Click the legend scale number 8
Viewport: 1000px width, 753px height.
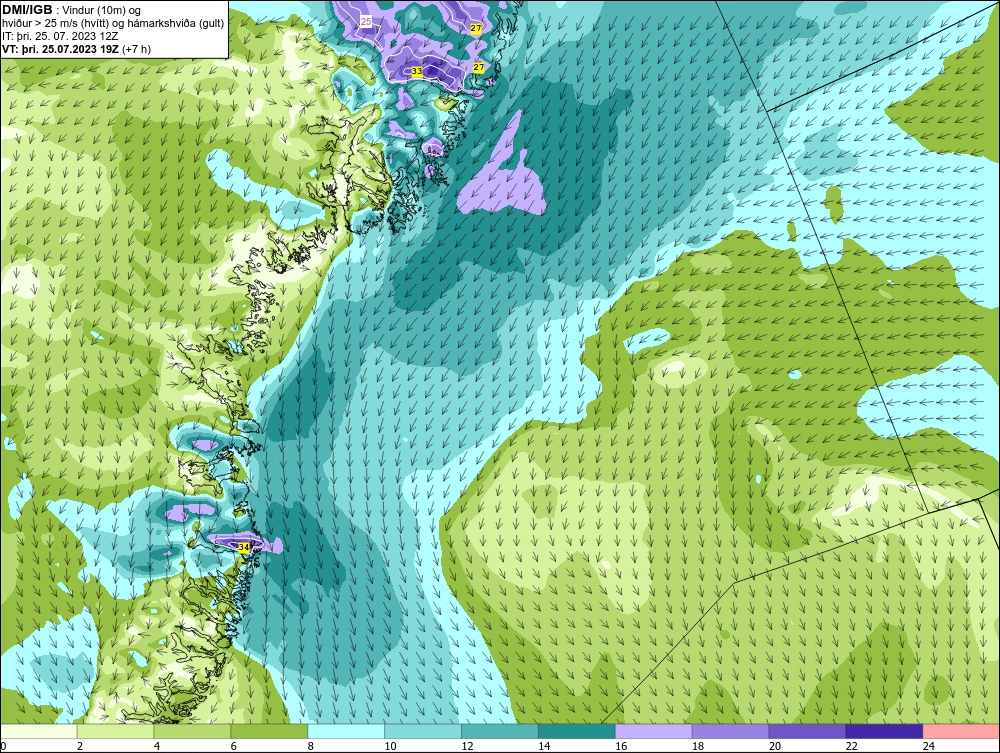311,746
